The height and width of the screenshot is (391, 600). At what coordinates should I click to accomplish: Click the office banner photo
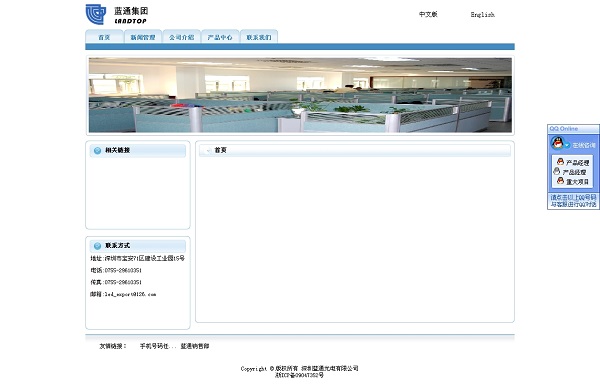tap(300, 95)
